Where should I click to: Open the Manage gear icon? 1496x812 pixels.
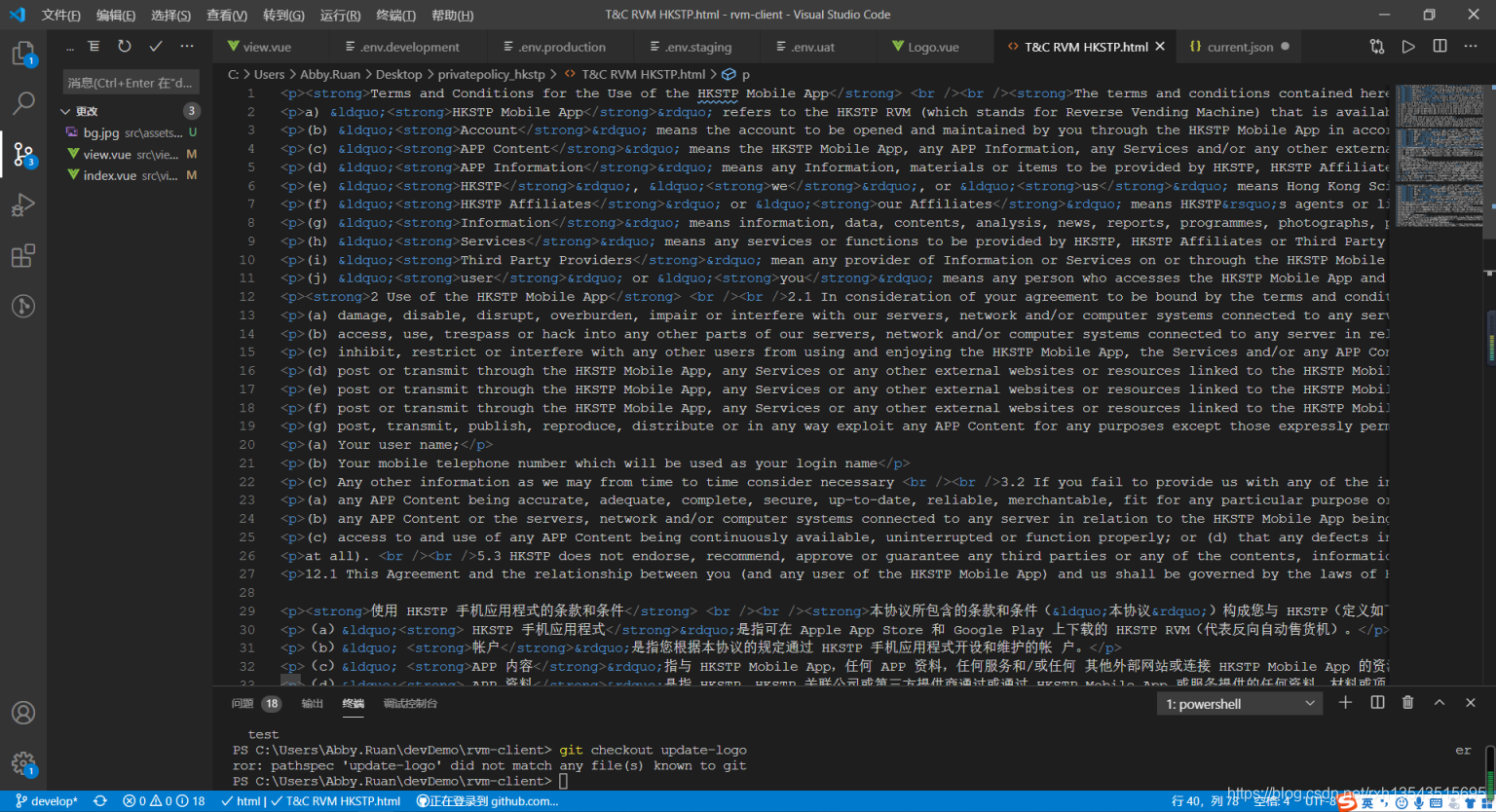pyautogui.click(x=22, y=763)
